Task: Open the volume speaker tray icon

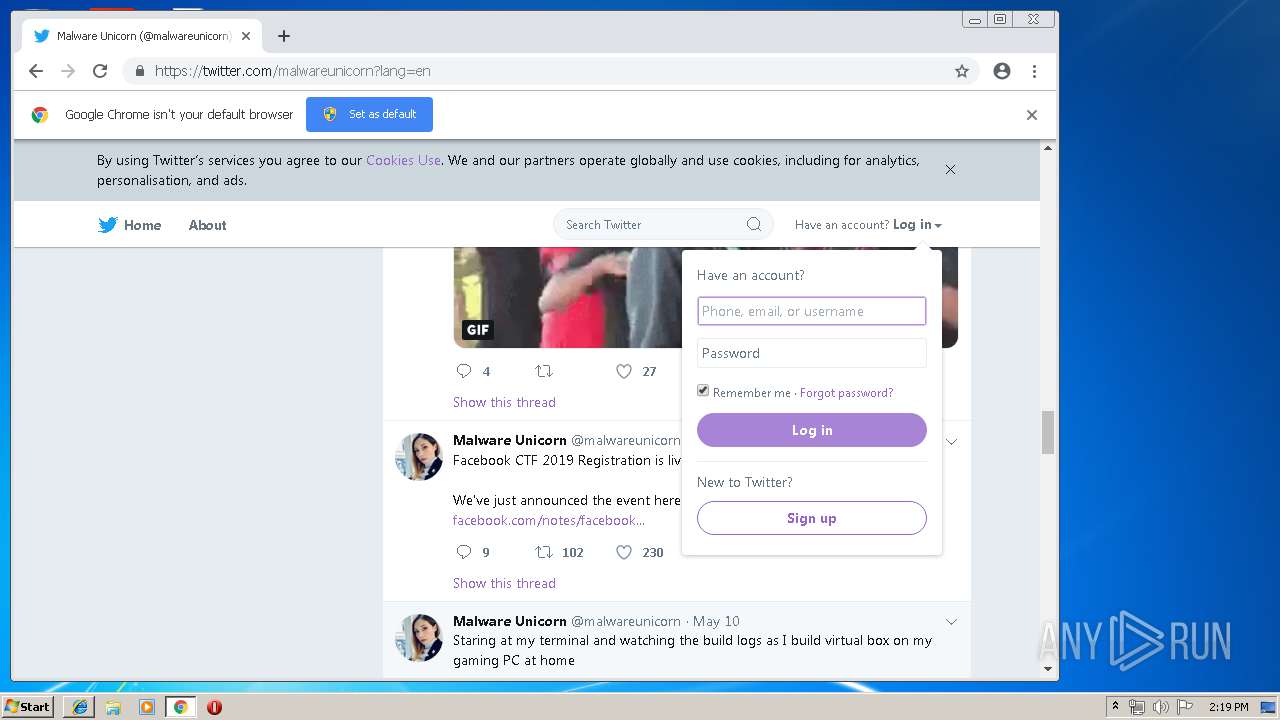Action: [1160, 707]
